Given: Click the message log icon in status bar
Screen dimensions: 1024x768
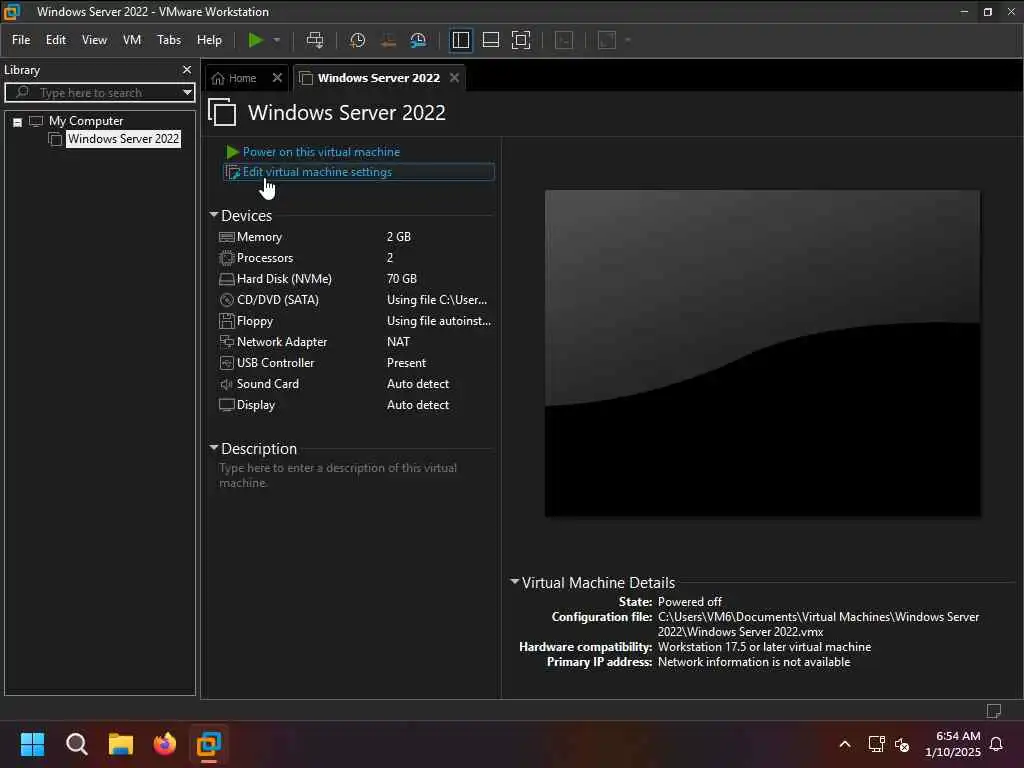Looking at the screenshot, I should (x=994, y=711).
